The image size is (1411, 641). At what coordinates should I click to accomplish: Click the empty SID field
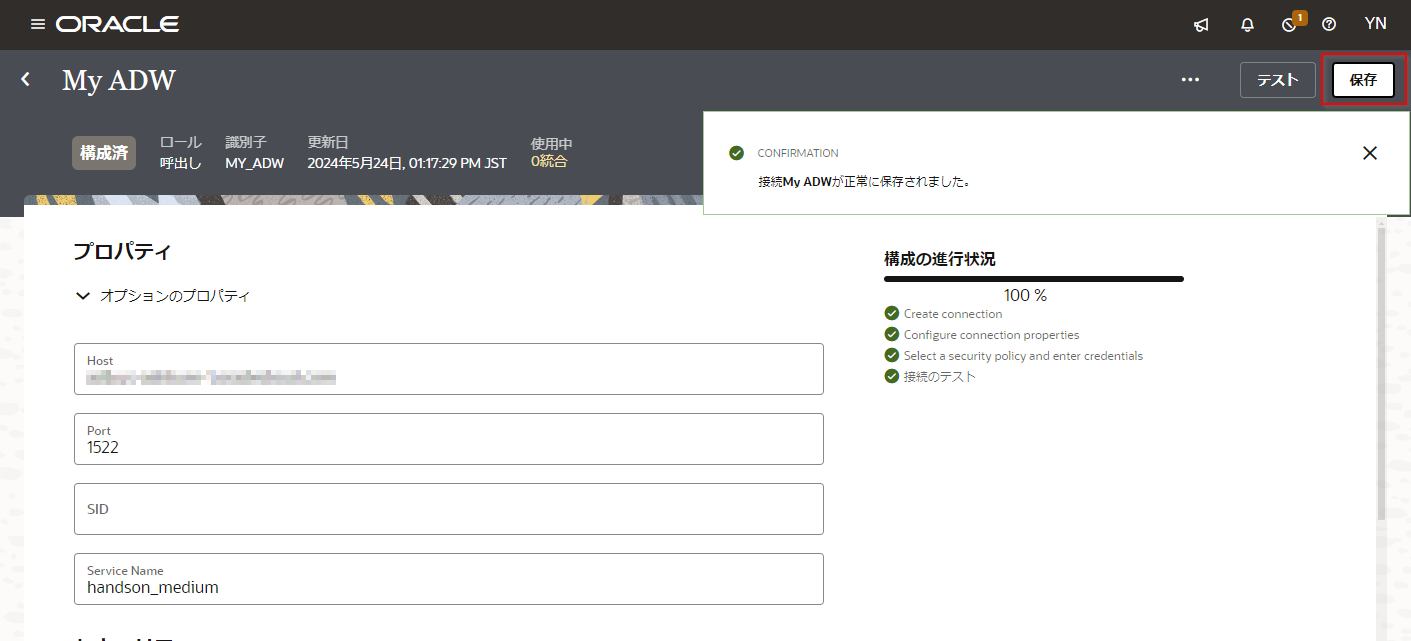click(448, 510)
